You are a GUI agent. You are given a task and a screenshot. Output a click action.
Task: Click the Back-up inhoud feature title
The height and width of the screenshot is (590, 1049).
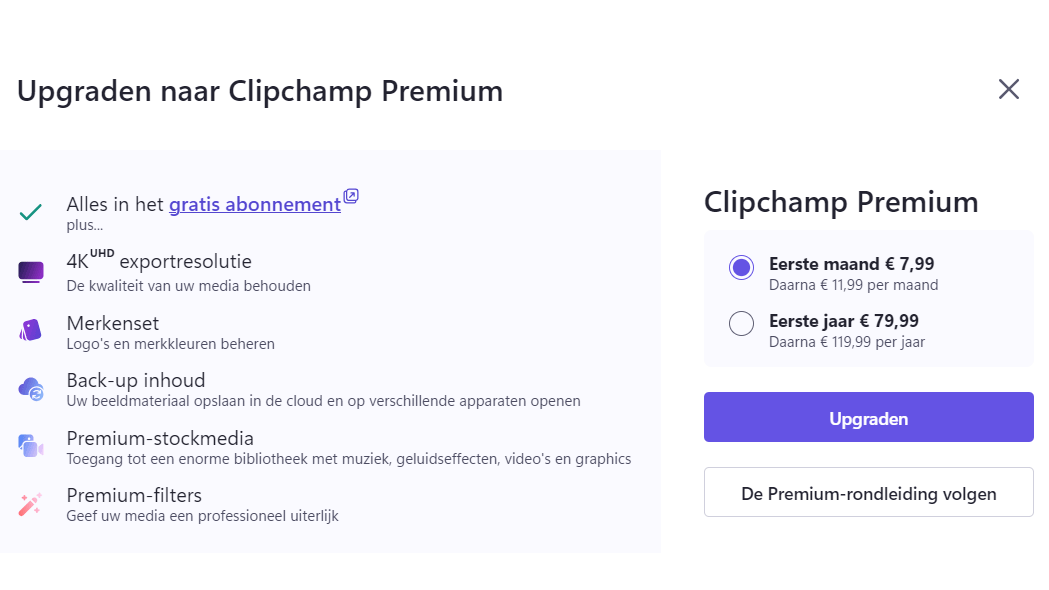(136, 380)
